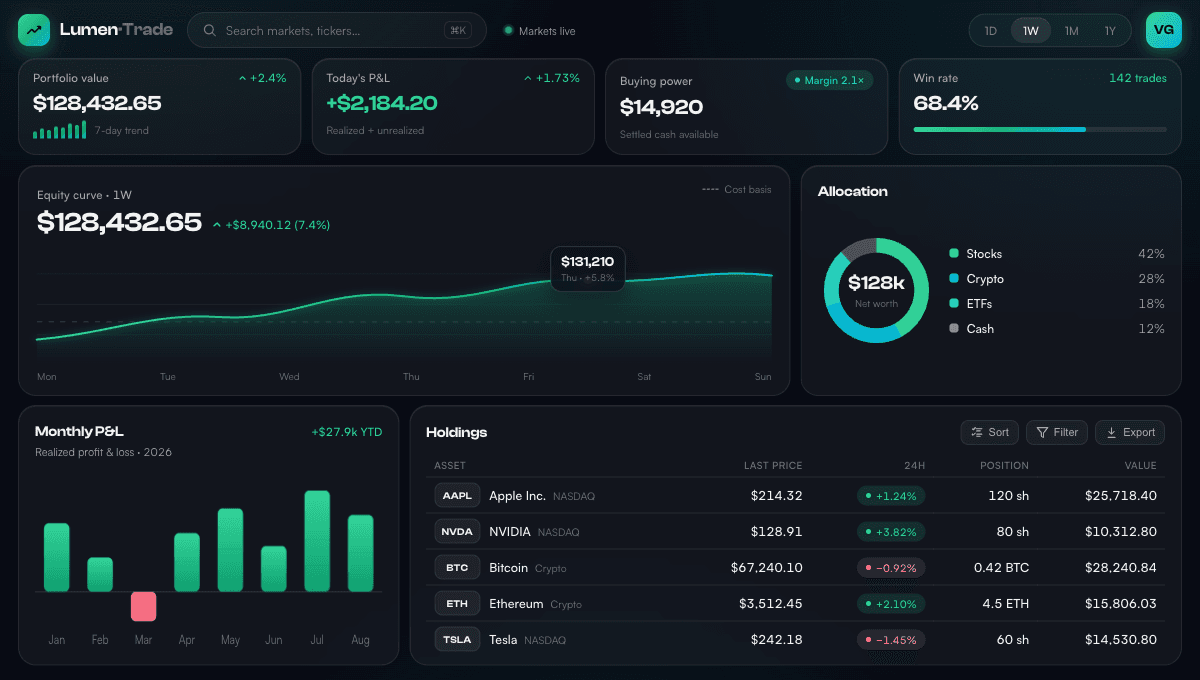Click the Aug label on Monthly P&L axis
Viewport: 1200px width, 680px height.
point(360,640)
